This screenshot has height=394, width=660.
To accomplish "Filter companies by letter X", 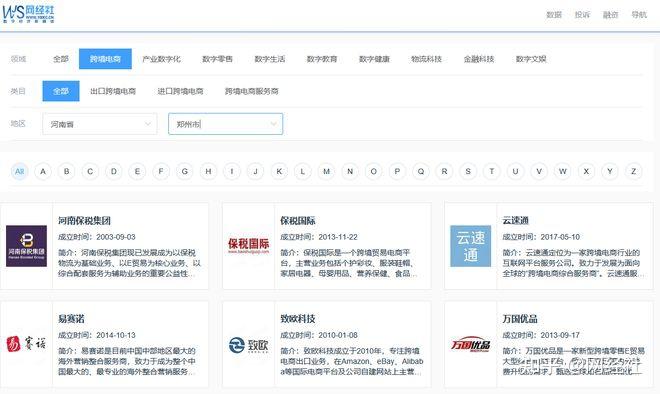I will (x=586, y=171).
